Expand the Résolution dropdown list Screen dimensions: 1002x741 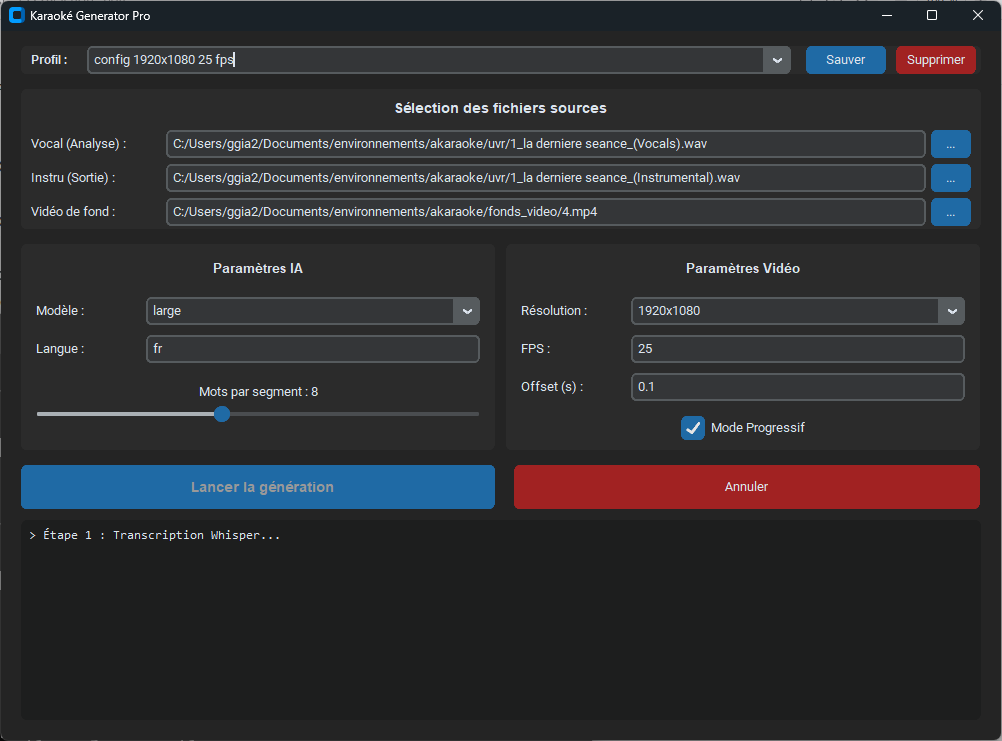pyautogui.click(x=951, y=311)
